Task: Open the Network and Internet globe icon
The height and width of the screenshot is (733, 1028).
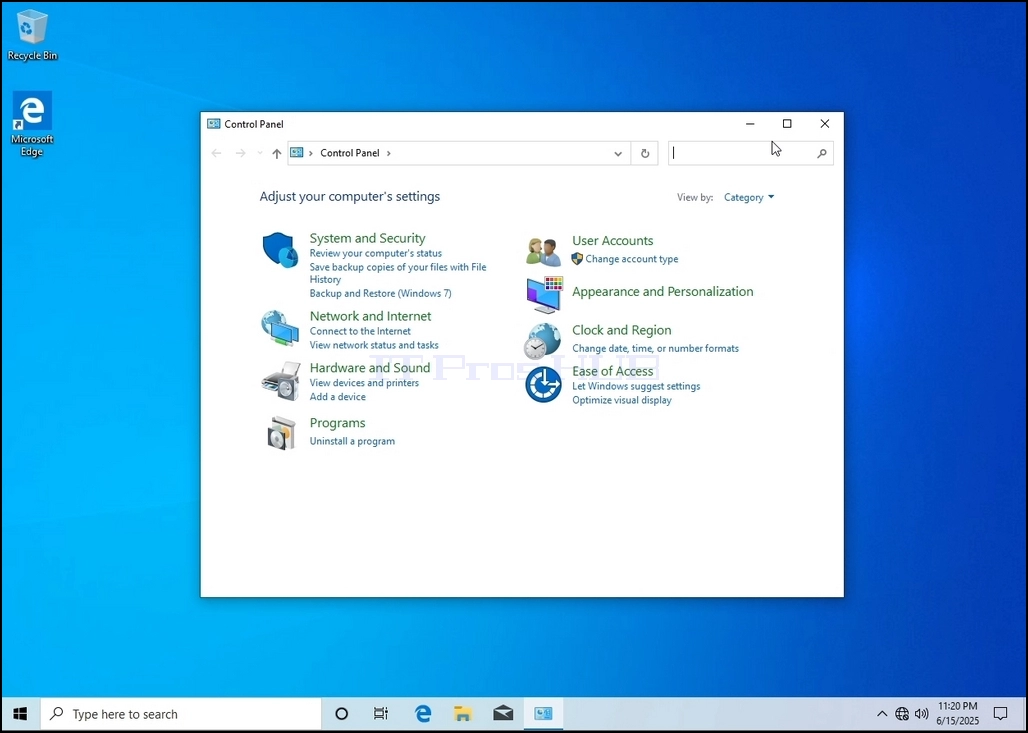Action: coord(281,328)
